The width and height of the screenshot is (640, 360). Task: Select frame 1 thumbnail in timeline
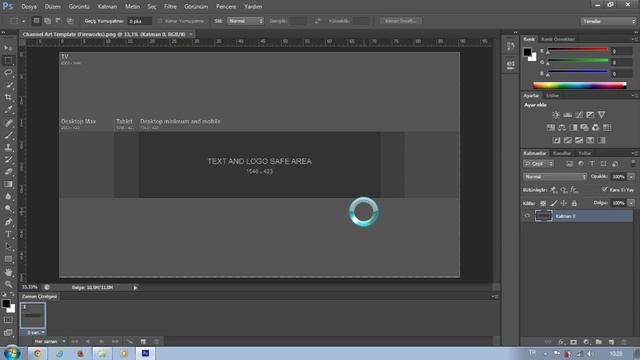[x=33, y=315]
